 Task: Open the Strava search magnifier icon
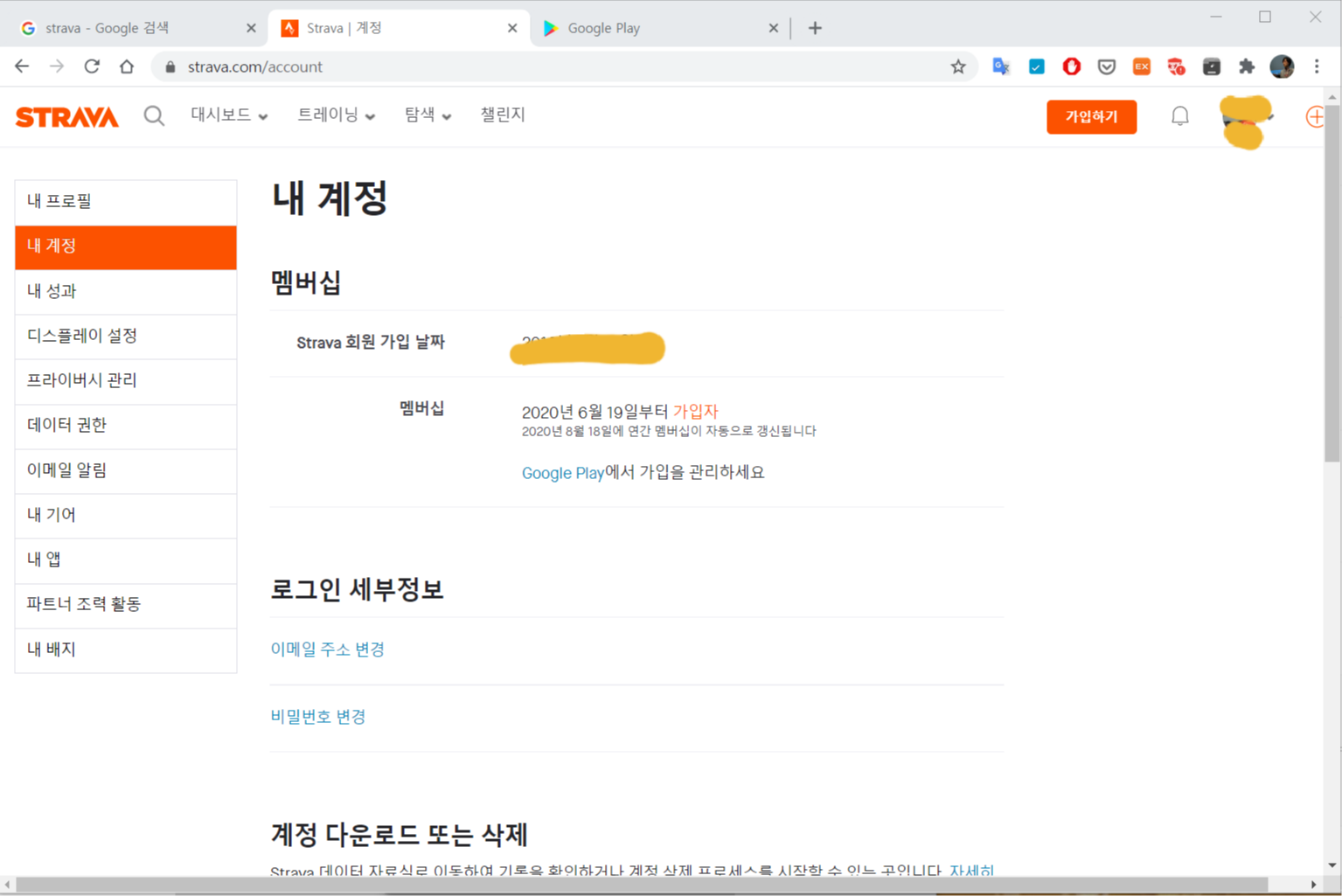pyautogui.click(x=154, y=115)
